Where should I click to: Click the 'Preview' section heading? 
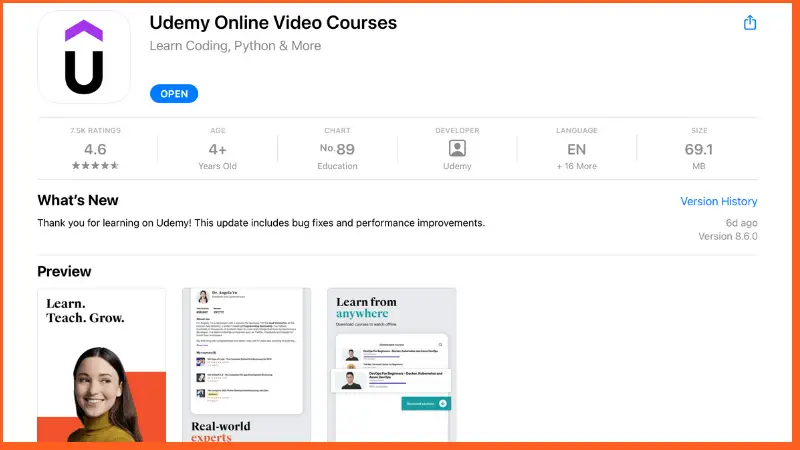click(64, 271)
